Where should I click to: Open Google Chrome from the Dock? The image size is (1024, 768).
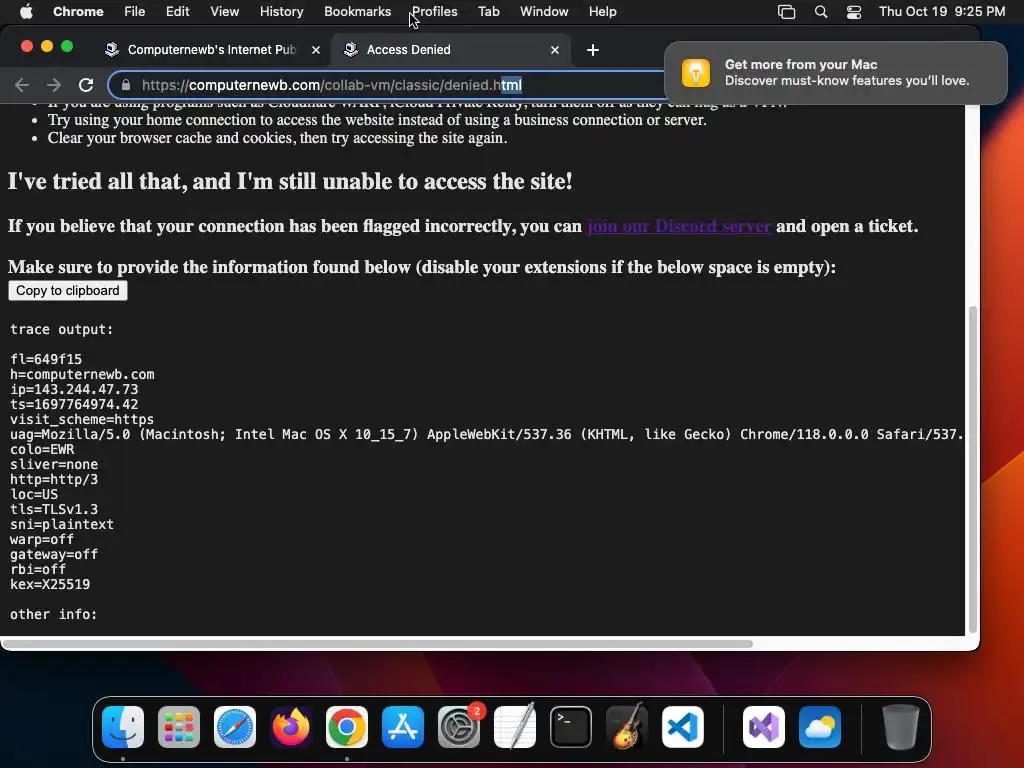coord(347,727)
